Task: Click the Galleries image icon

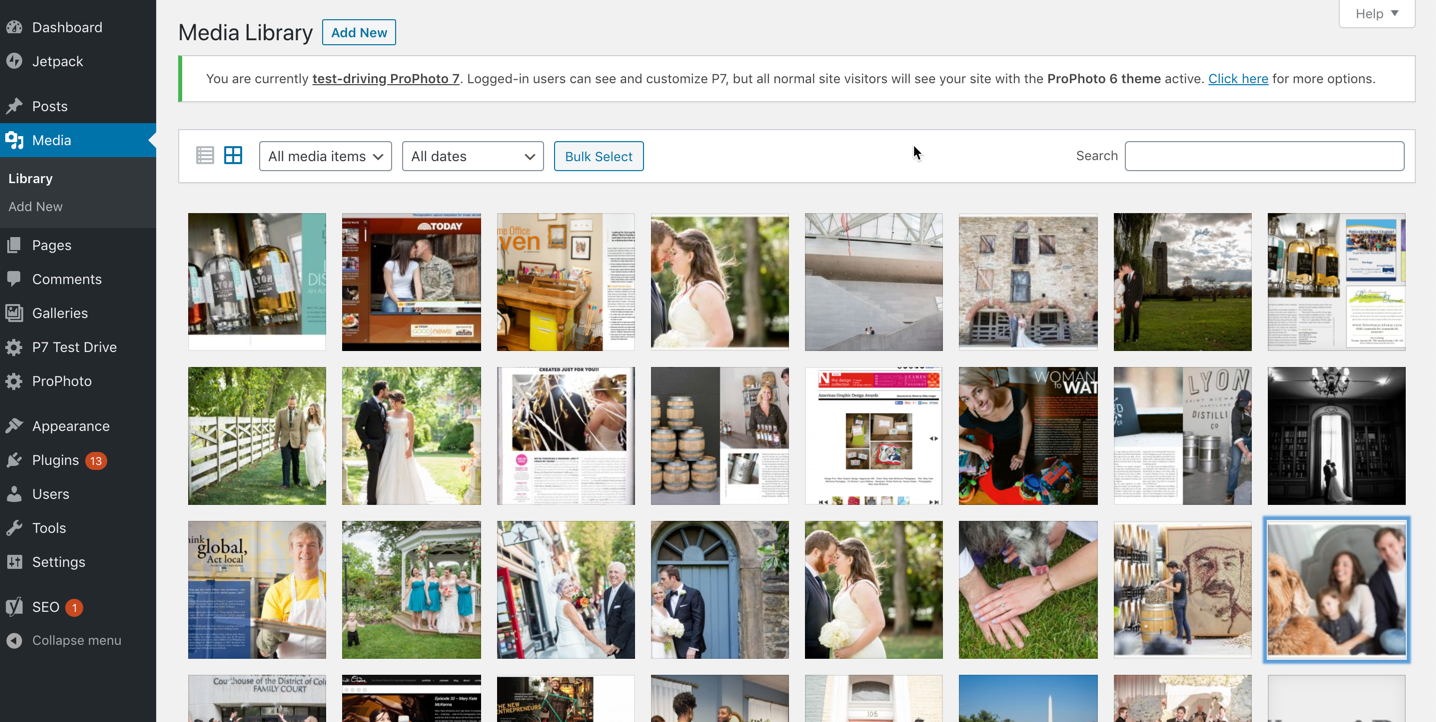Action: pyautogui.click(x=14, y=313)
